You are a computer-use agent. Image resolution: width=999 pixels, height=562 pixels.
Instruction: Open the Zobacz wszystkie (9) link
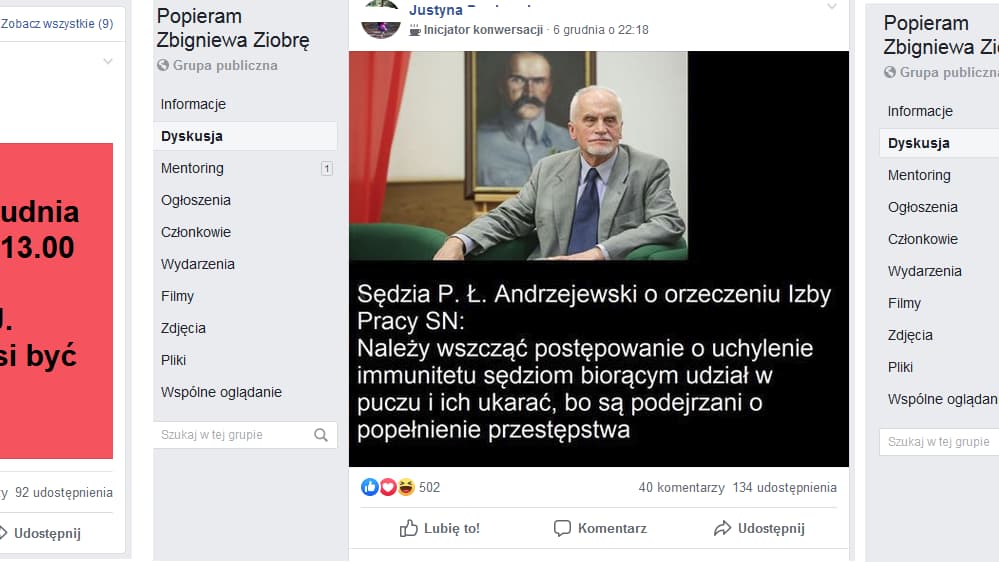coord(57,24)
